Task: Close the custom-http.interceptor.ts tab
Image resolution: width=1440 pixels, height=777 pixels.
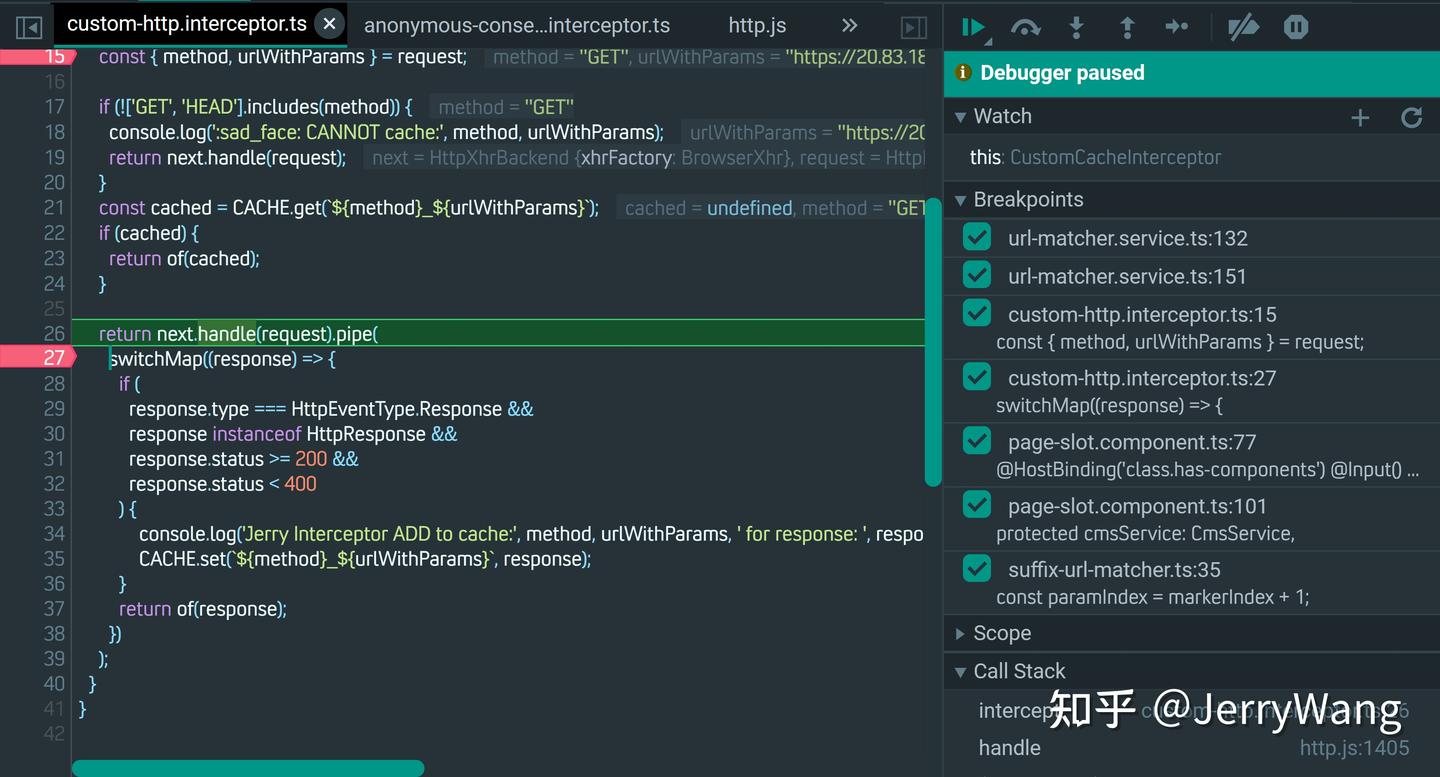Action: [x=329, y=24]
